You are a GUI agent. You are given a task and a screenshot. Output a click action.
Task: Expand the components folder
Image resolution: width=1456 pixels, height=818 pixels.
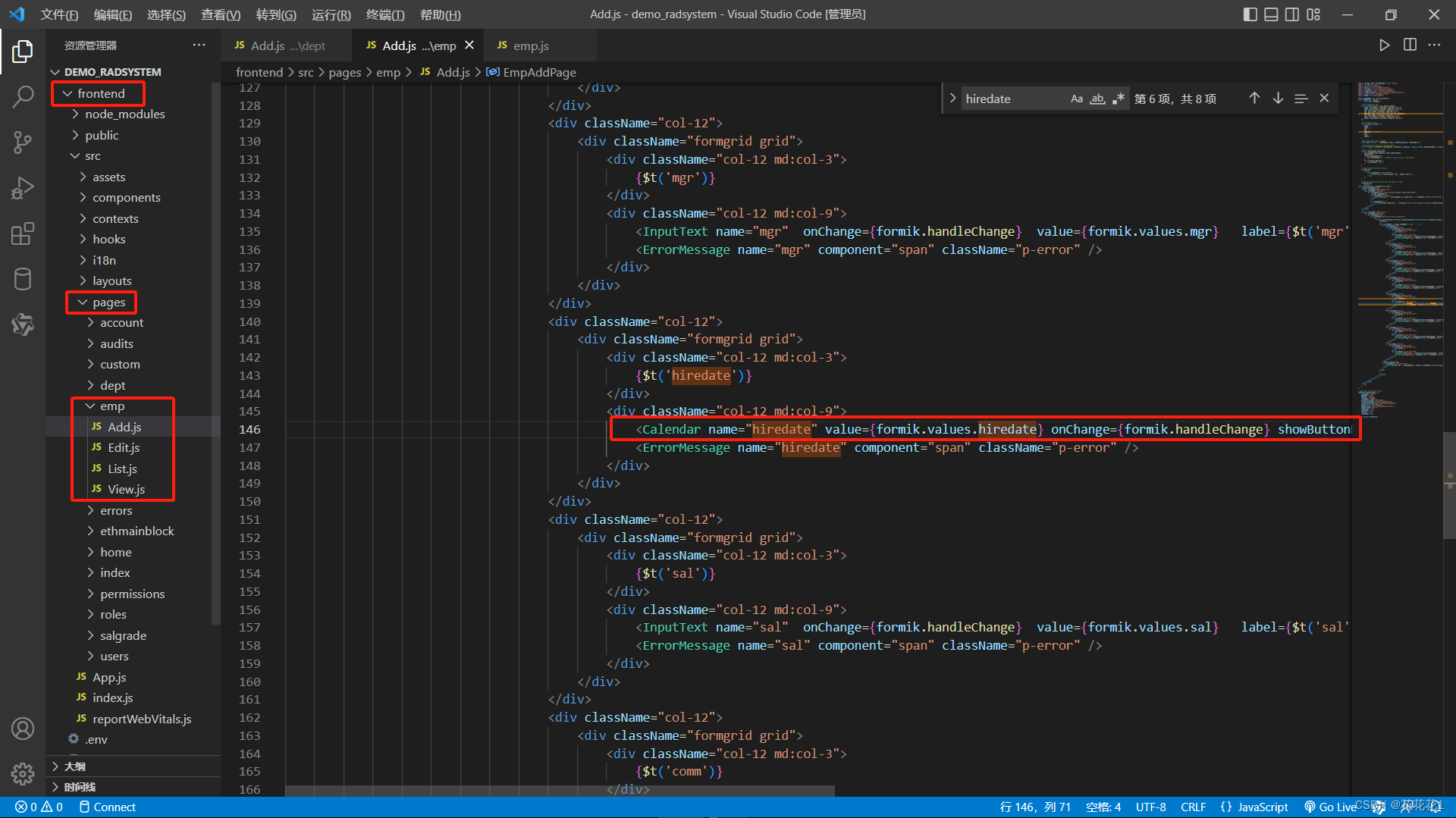coord(126,198)
